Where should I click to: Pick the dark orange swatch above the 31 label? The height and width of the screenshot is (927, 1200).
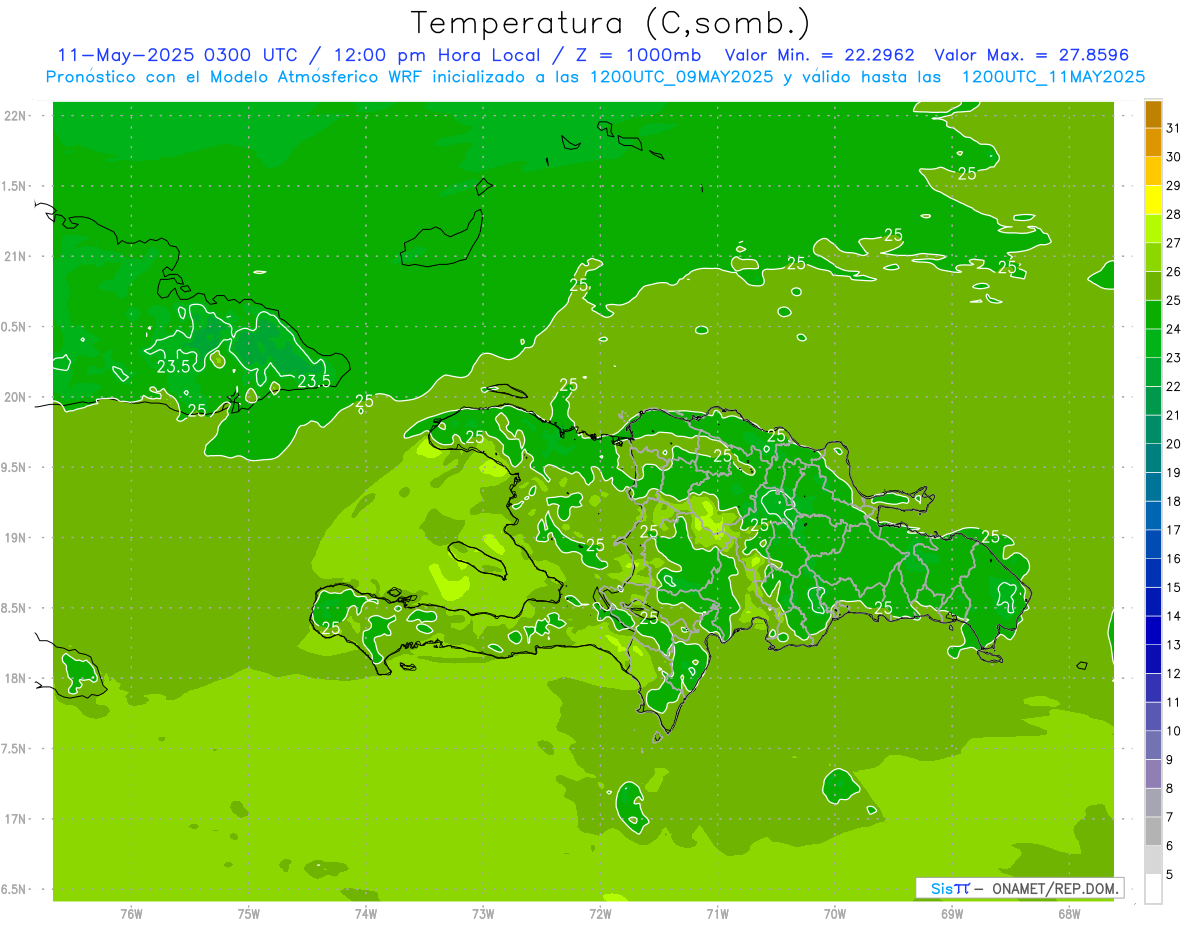click(1153, 114)
